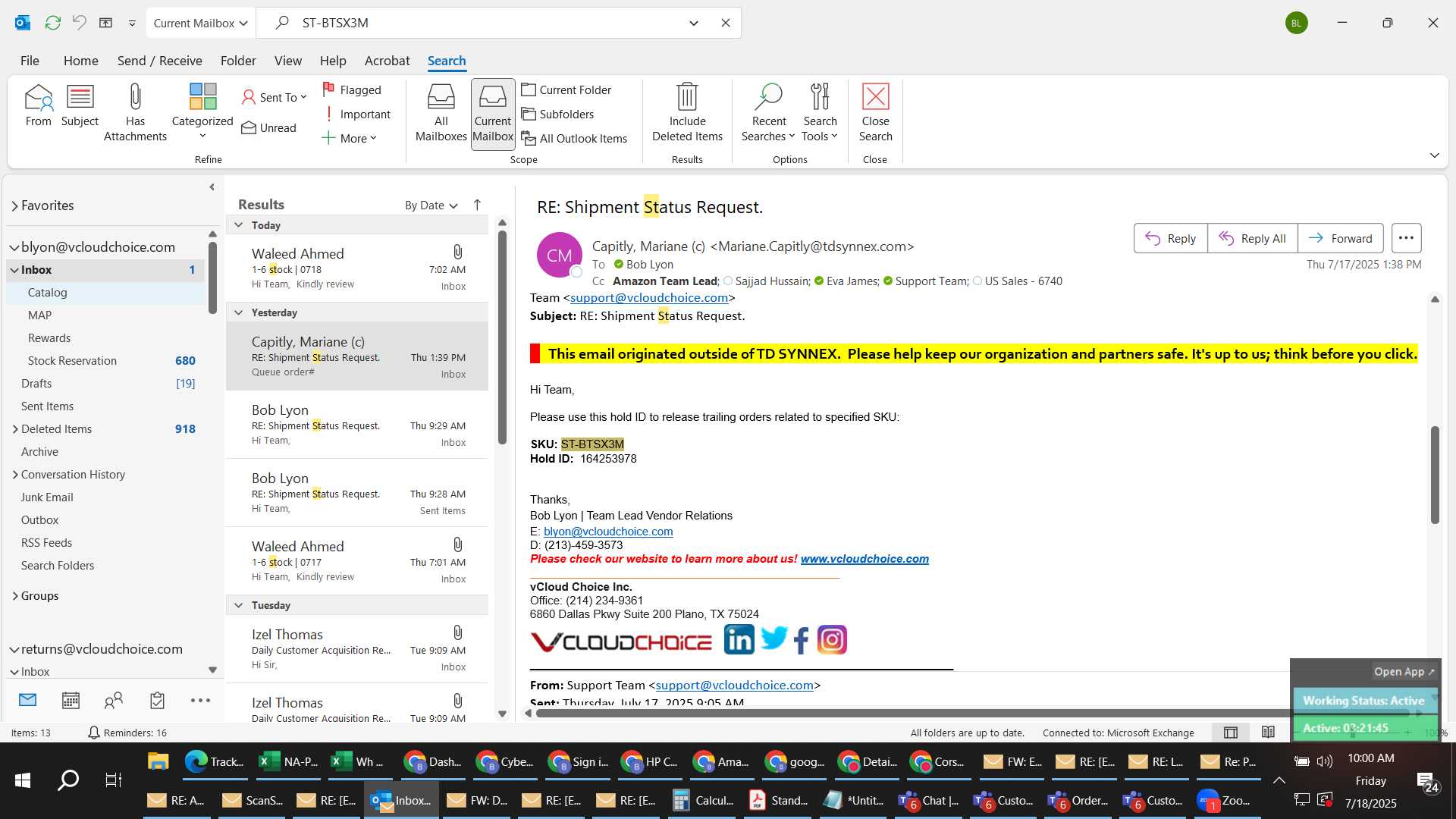Open the More refine dropdown

[350, 138]
